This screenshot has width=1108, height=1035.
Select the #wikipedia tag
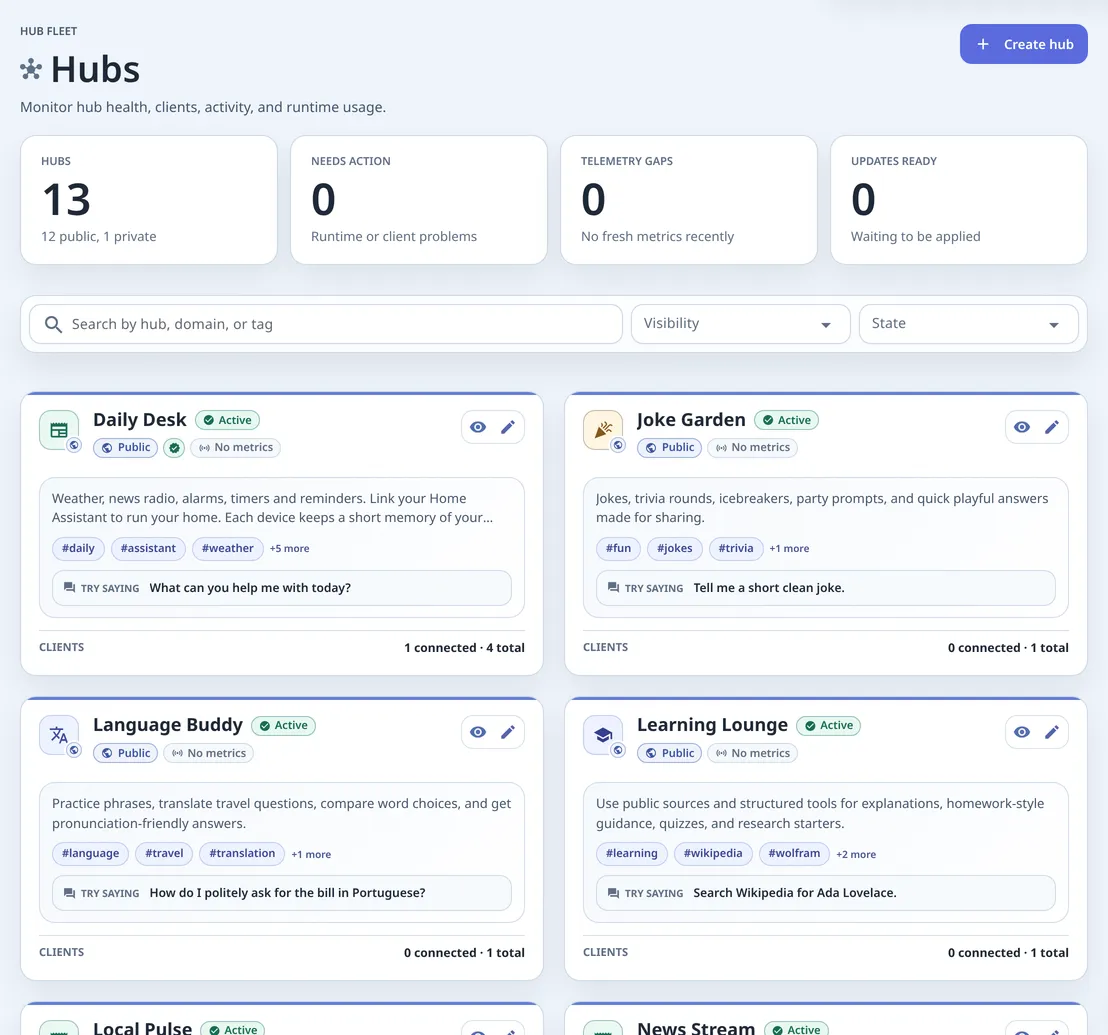(713, 853)
